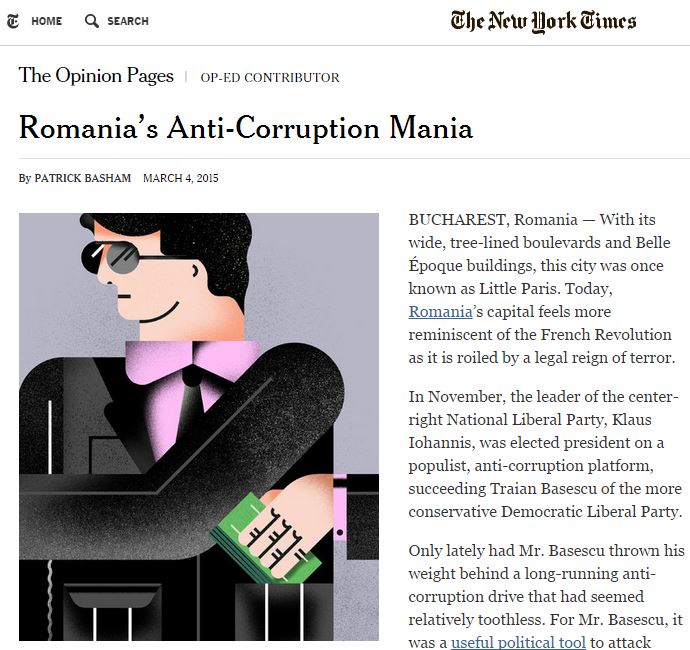
Task: Go to the HOME page link
Action: (x=46, y=21)
